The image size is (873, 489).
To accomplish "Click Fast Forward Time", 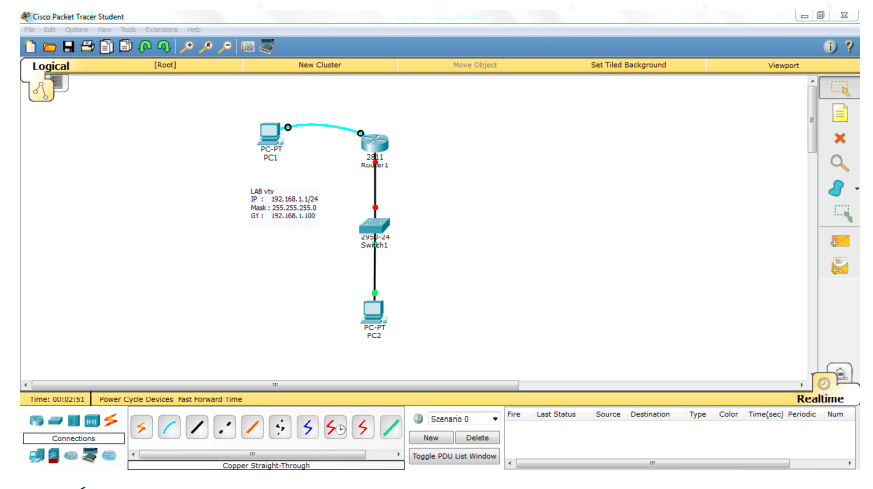I will tap(210, 399).
